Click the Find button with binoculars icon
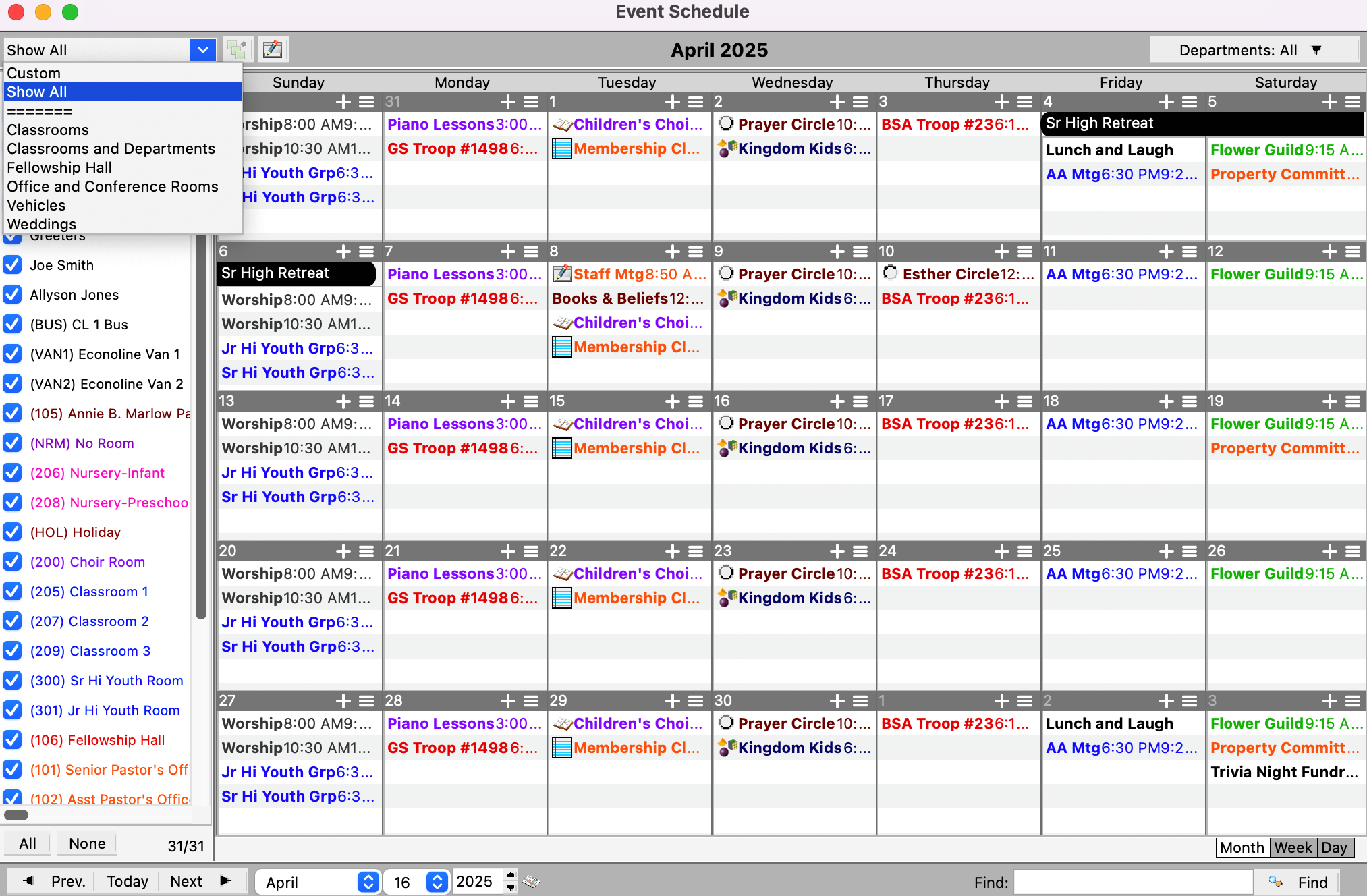This screenshot has height=896, width=1367. pyautogui.click(x=1298, y=882)
